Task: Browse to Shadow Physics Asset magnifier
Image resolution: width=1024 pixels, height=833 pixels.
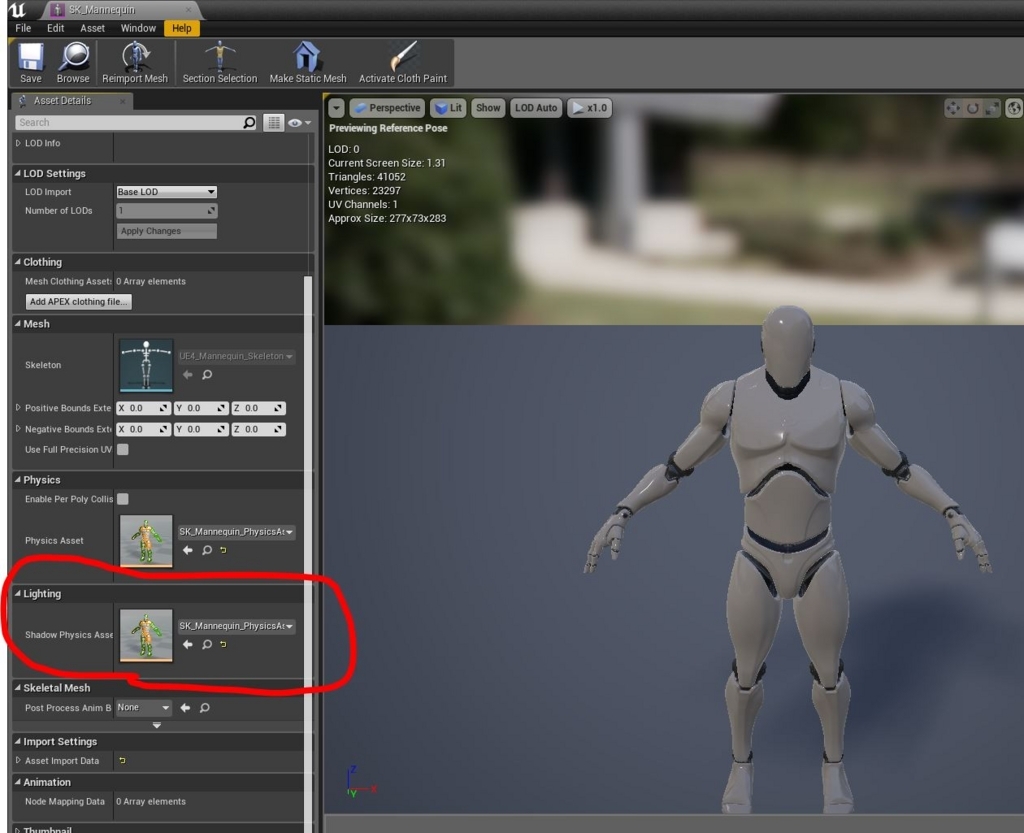Action: click(x=207, y=644)
